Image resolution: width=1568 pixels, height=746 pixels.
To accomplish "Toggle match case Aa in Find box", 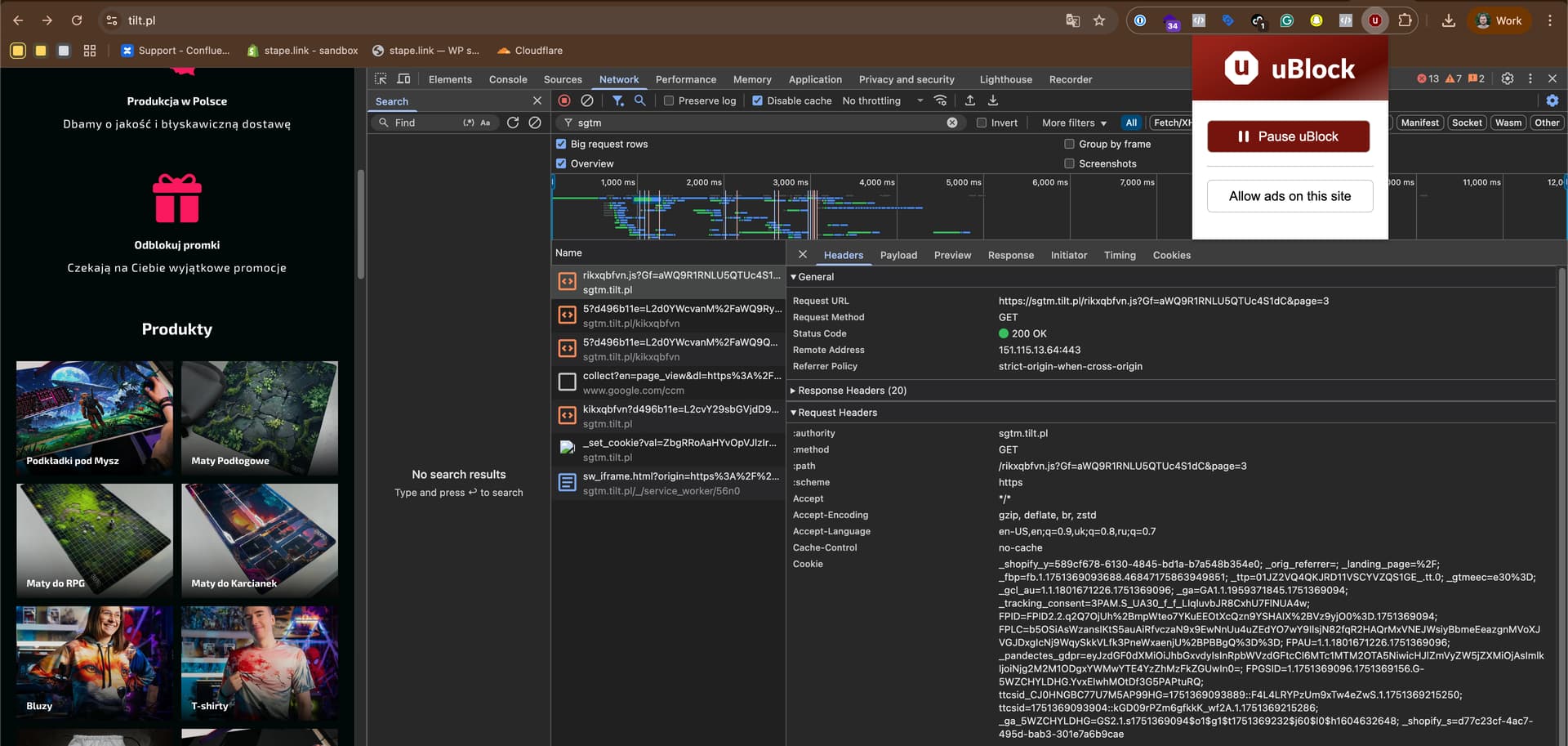I will pyautogui.click(x=485, y=123).
